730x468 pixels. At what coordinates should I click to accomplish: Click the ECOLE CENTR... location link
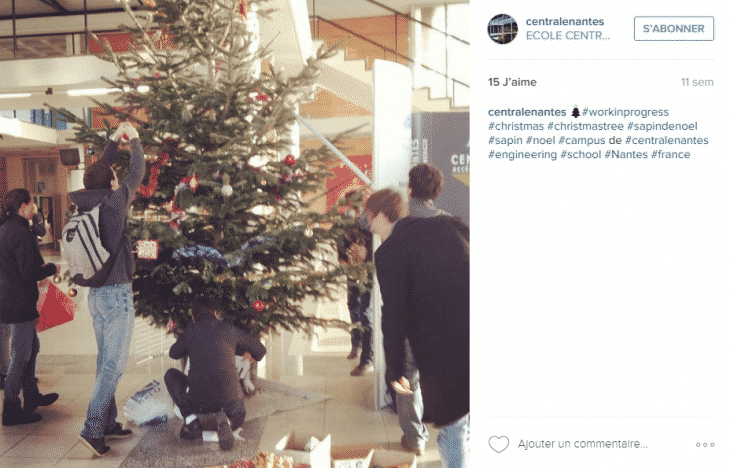[x=568, y=35]
